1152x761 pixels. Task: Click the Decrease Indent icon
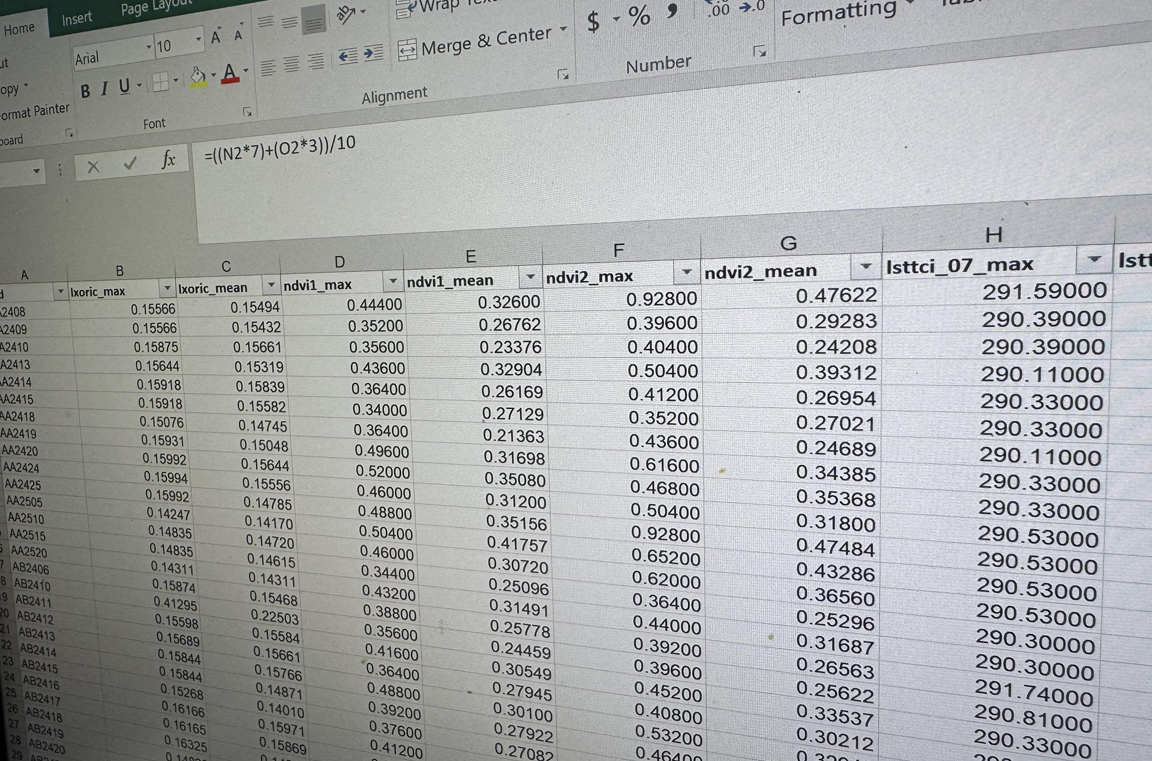tap(347, 57)
